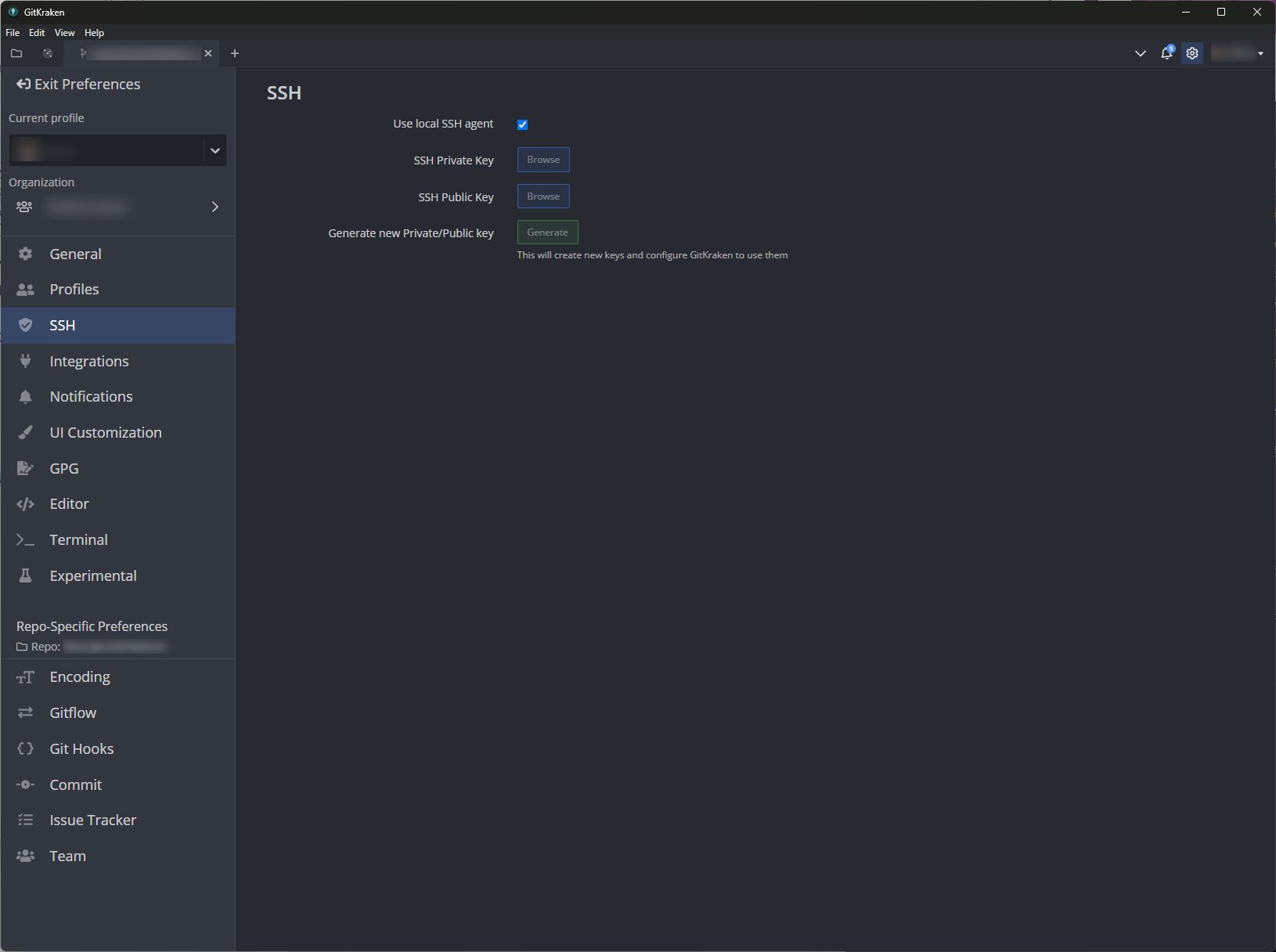Close the open repository tab
This screenshot has height=952, width=1276.
click(208, 53)
